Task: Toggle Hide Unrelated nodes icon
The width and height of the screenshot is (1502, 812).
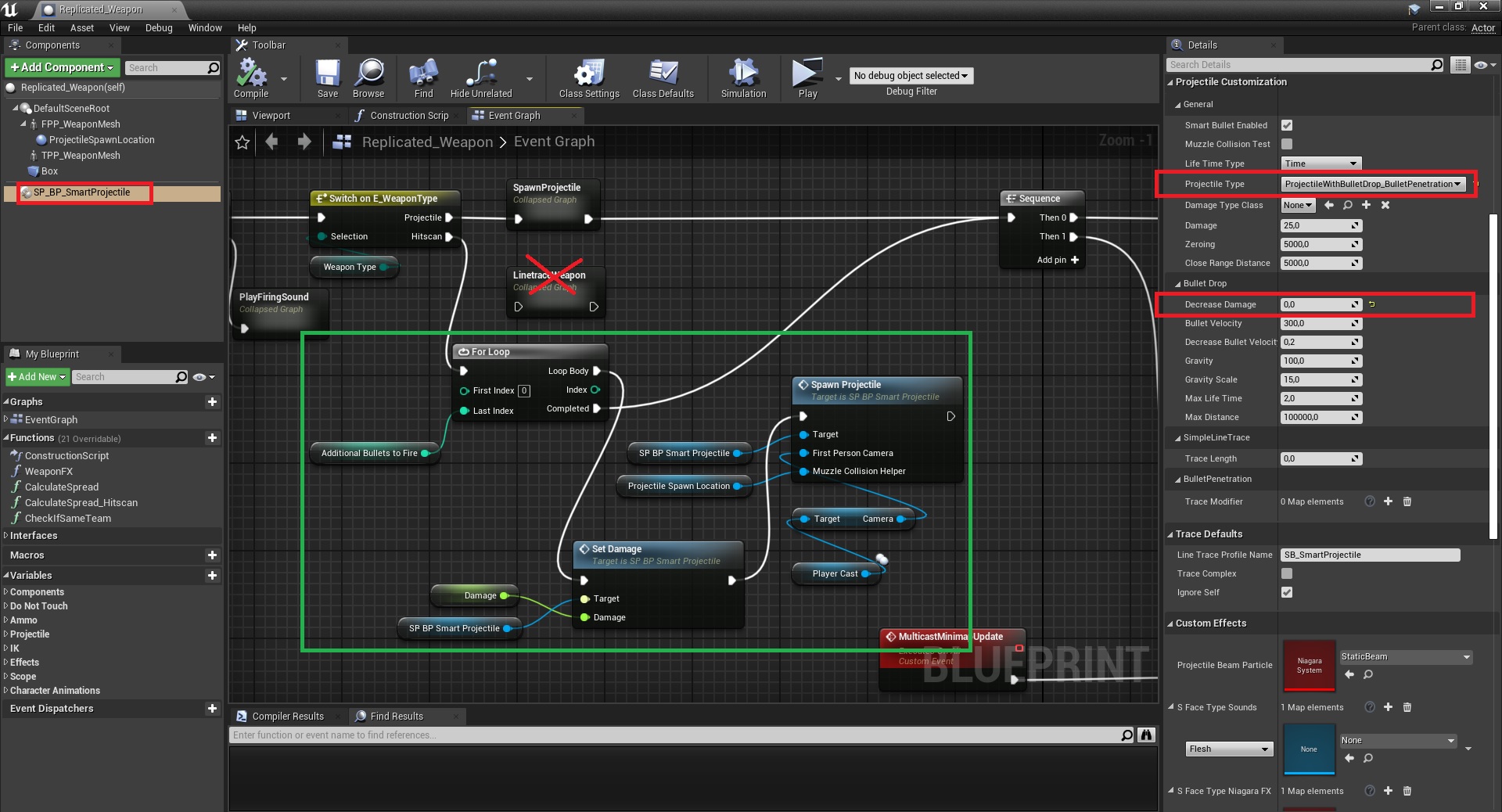Action: [x=481, y=76]
